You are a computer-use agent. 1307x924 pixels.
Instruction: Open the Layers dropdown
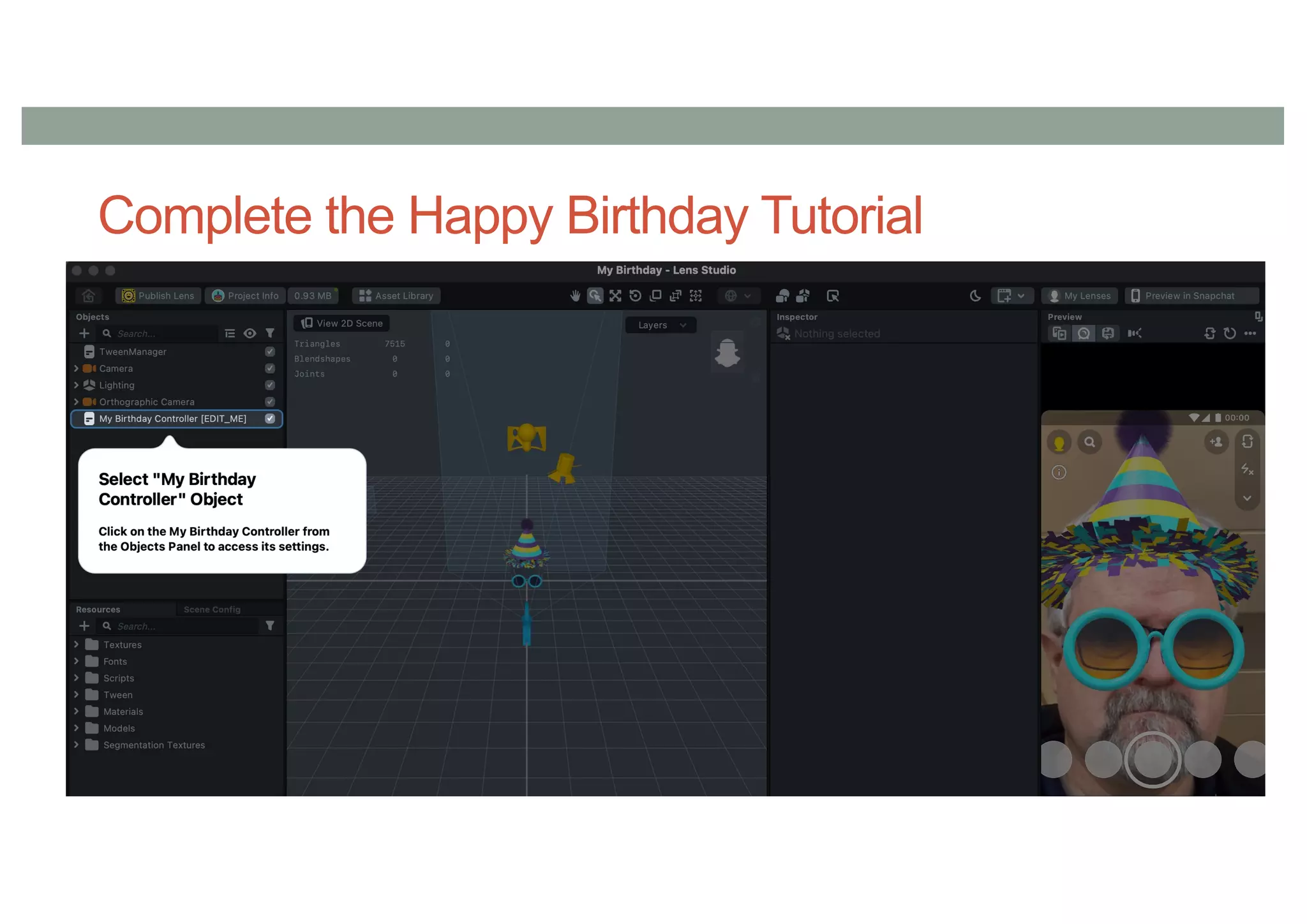point(661,325)
